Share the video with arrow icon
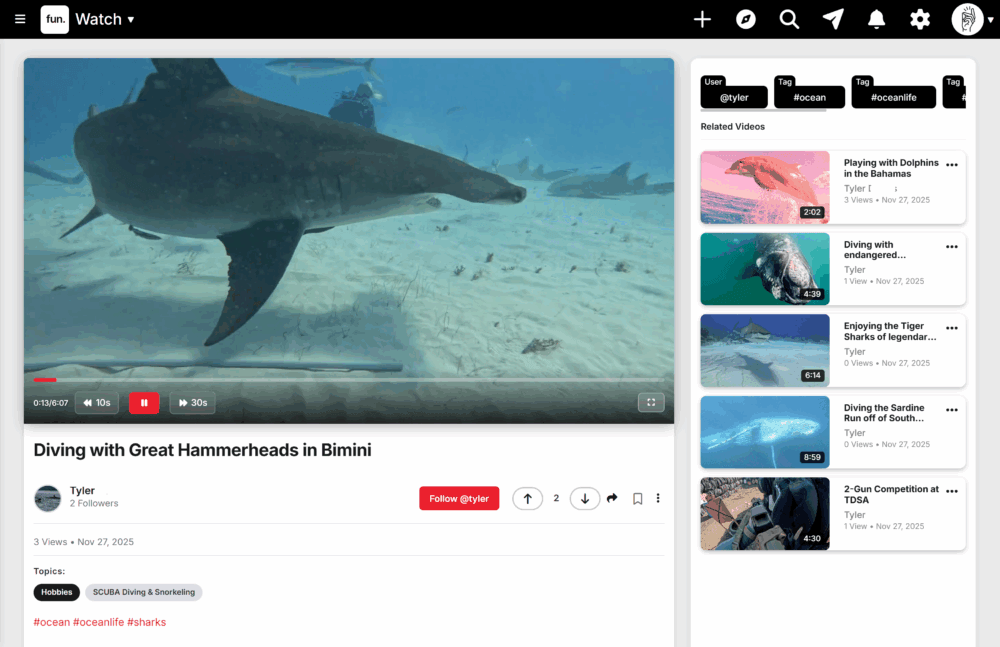The height and width of the screenshot is (647, 1000). [x=612, y=498]
